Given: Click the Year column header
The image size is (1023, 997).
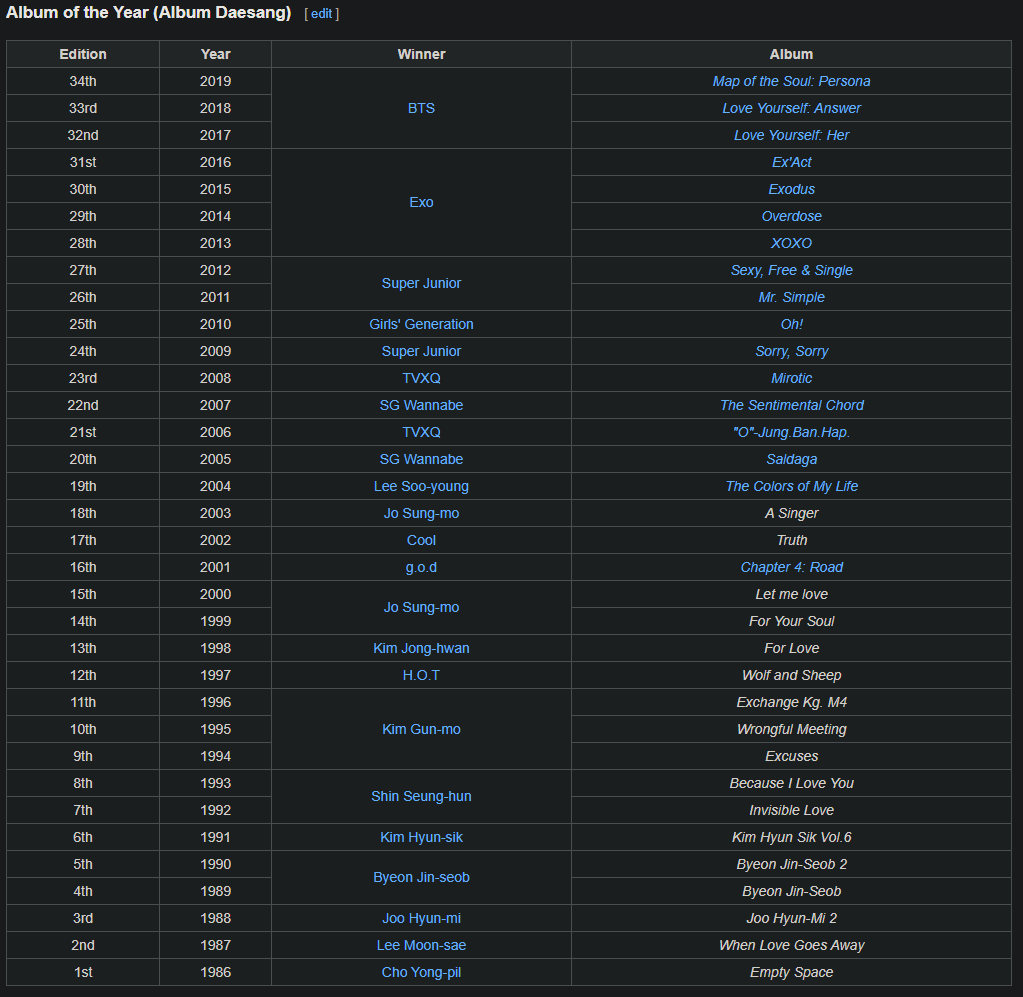Looking at the screenshot, I should coord(215,54).
